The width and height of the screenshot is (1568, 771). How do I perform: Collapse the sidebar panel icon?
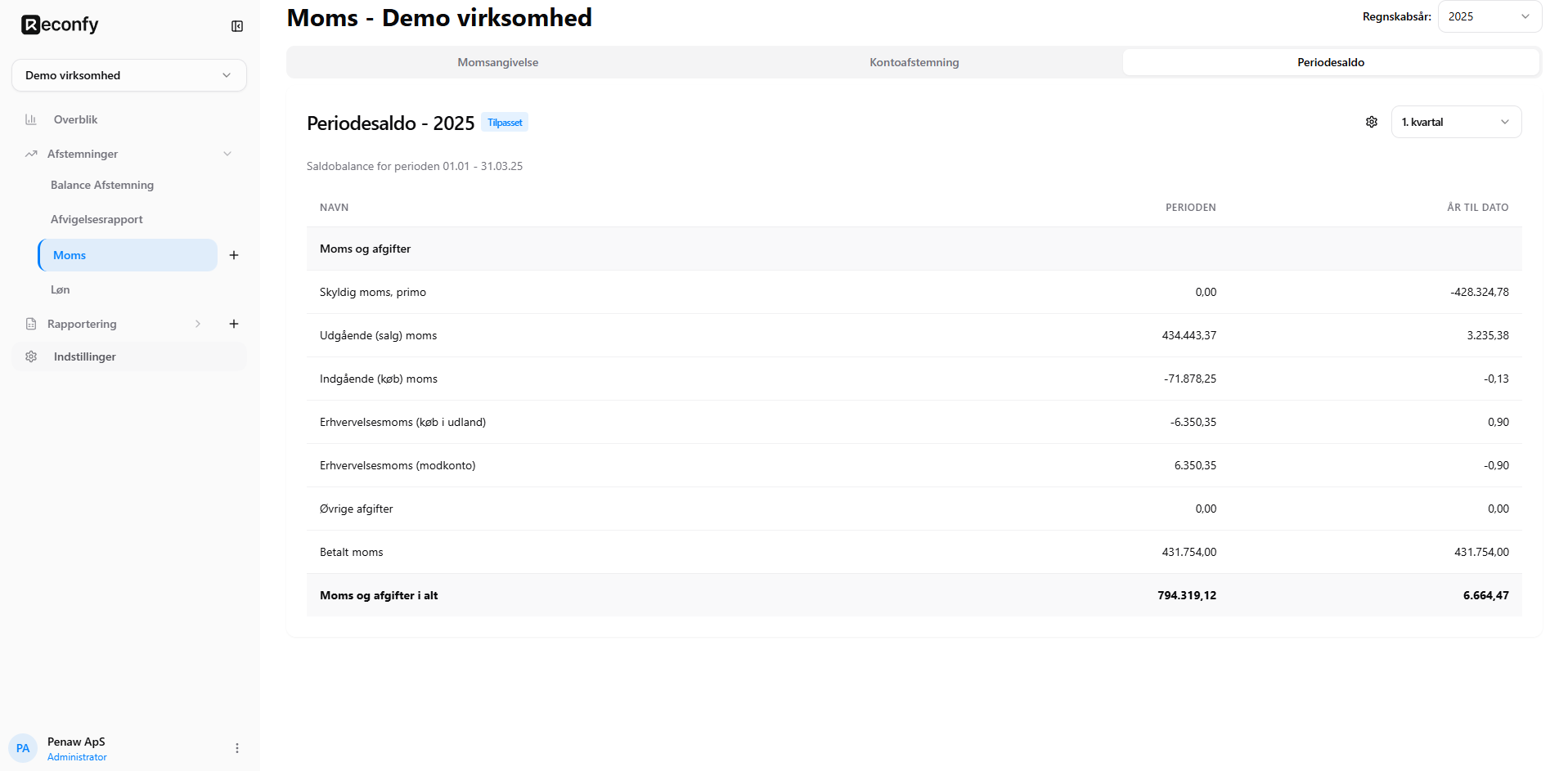click(237, 26)
